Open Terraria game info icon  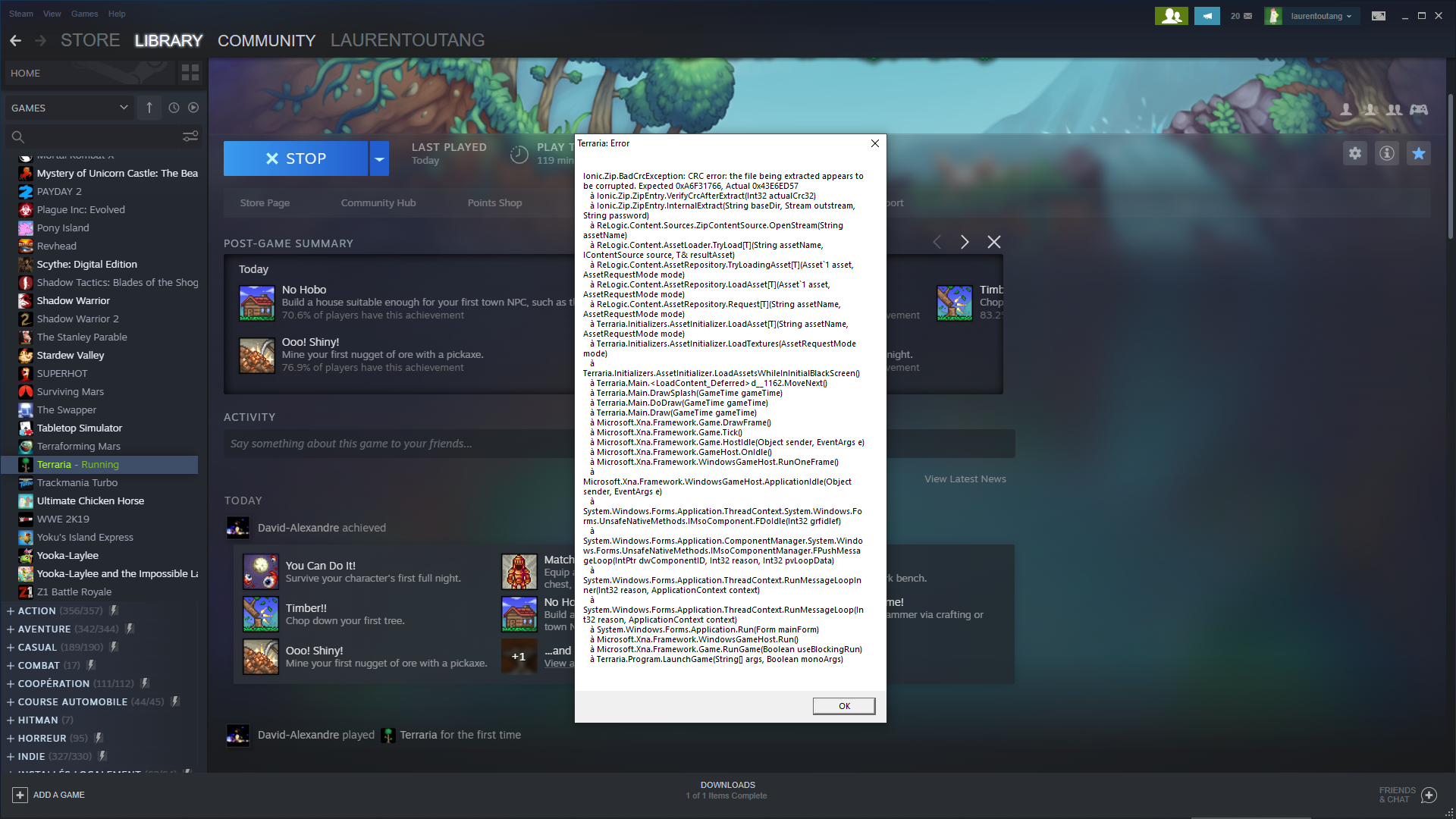tap(1387, 154)
